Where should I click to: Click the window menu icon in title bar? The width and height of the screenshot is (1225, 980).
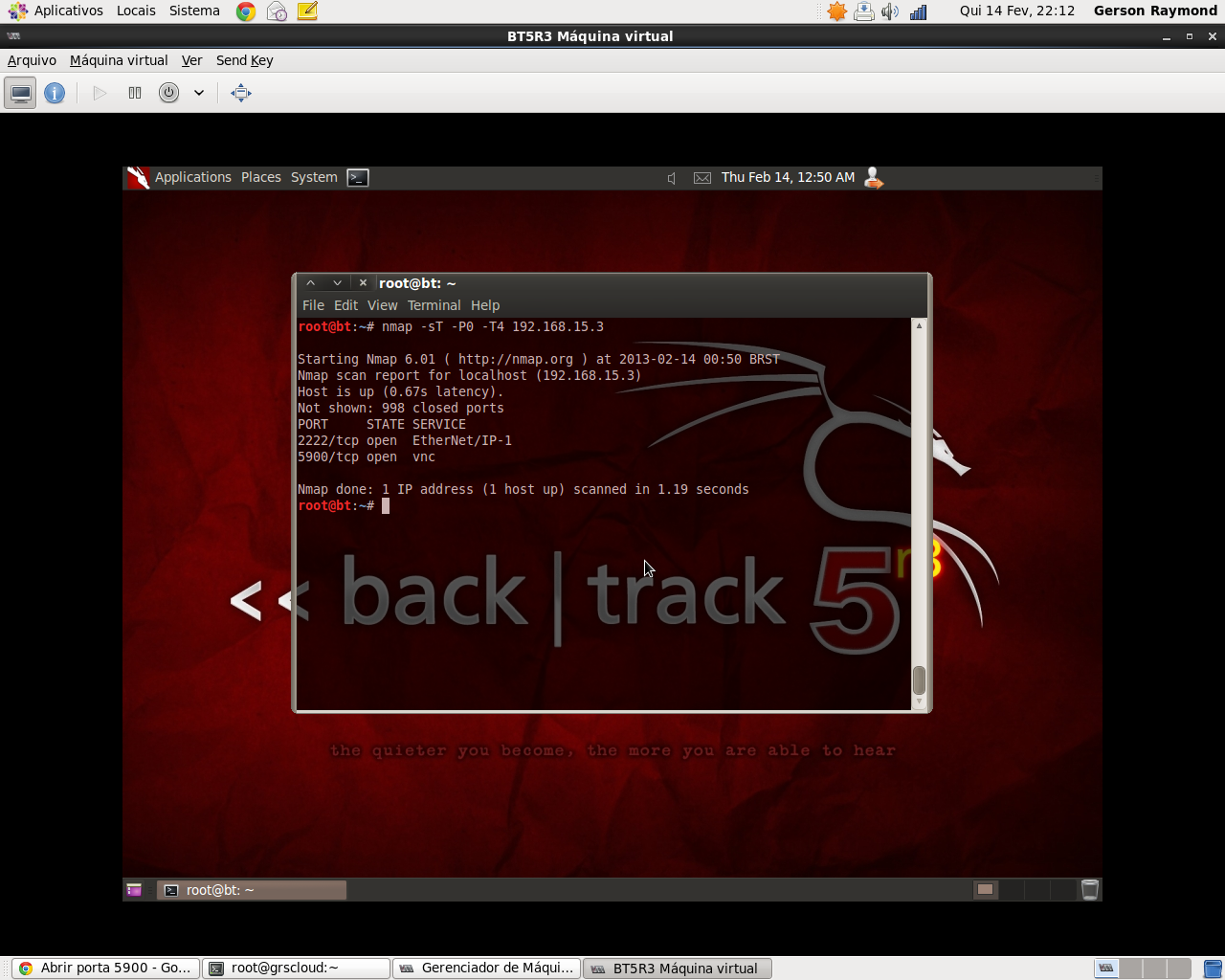click(13, 36)
